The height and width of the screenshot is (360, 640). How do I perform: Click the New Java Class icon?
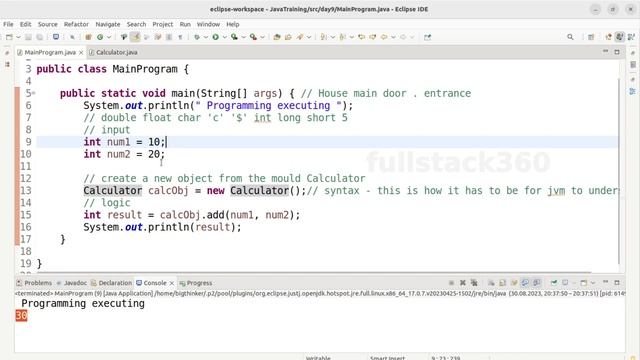coord(100,37)
